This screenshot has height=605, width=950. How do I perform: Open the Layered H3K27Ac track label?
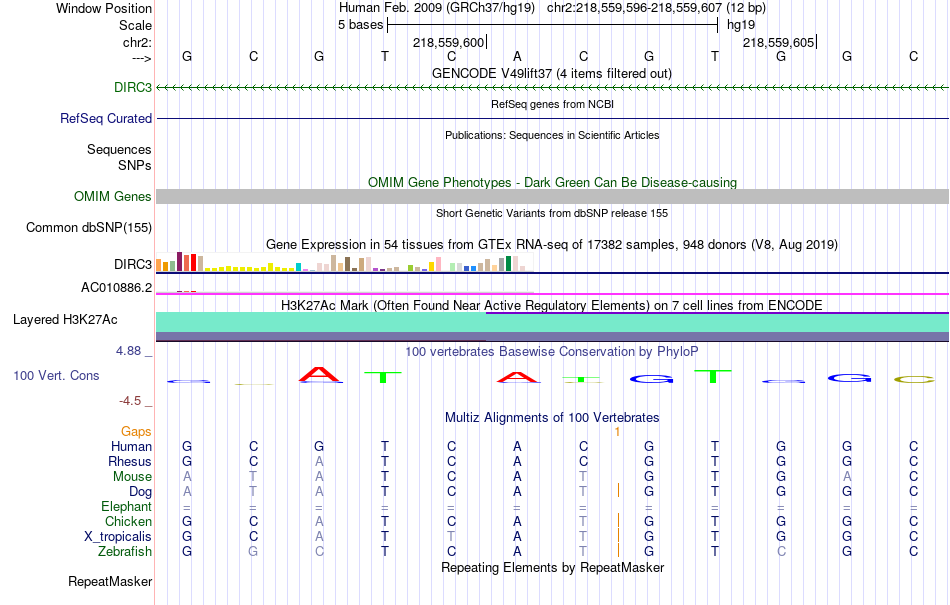pyautogui.click(x=65, y=319)
